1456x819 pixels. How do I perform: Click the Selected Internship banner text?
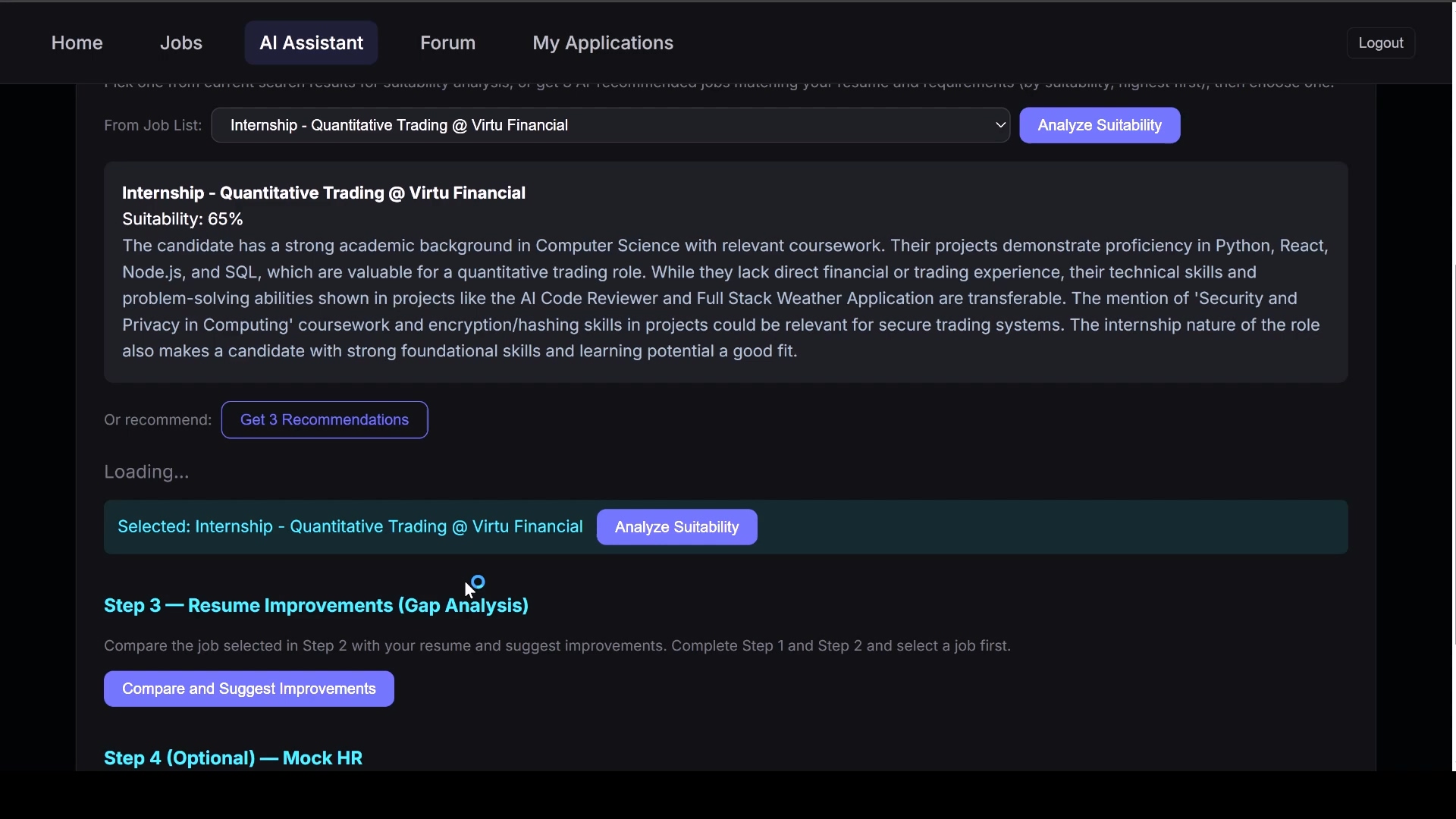(x=350, y=527)
